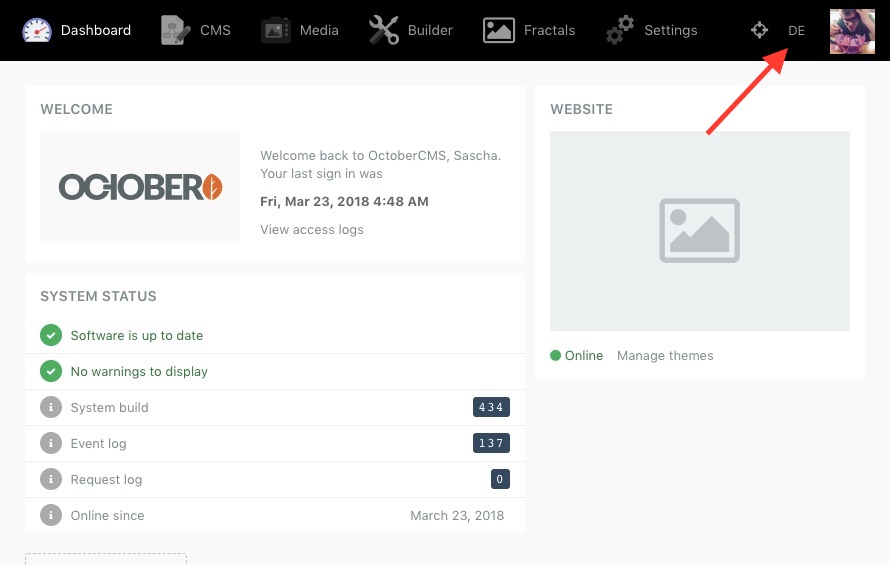890x565 pixels.
Task: Click the Builder wrench and screwdriver icon
Action: [384, 30]
